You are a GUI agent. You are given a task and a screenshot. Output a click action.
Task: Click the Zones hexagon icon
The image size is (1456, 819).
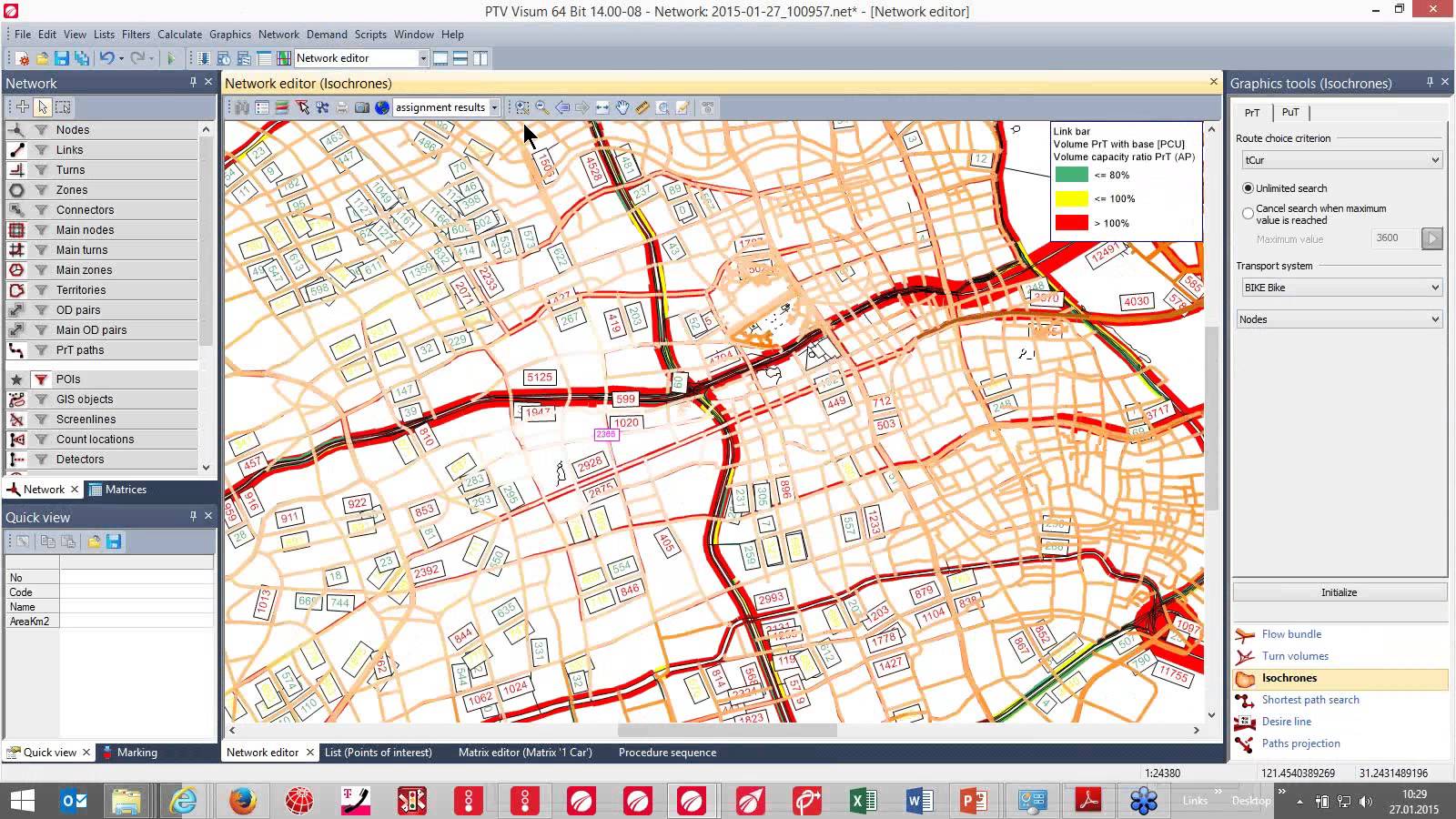(x=16, y=190)
